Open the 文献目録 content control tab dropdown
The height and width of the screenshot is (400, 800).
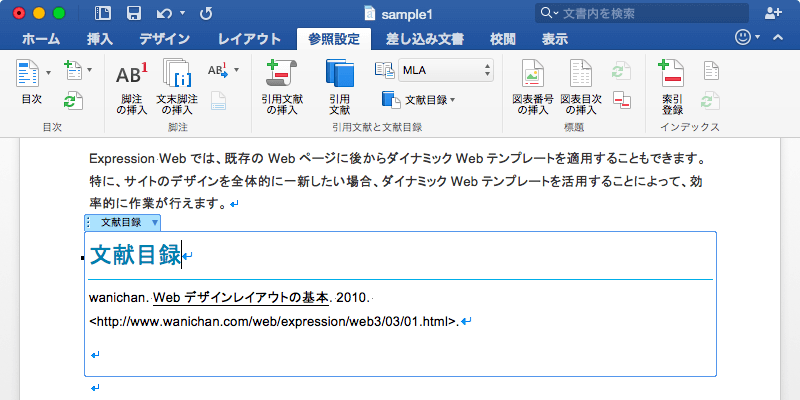click(x=155, y=222)
